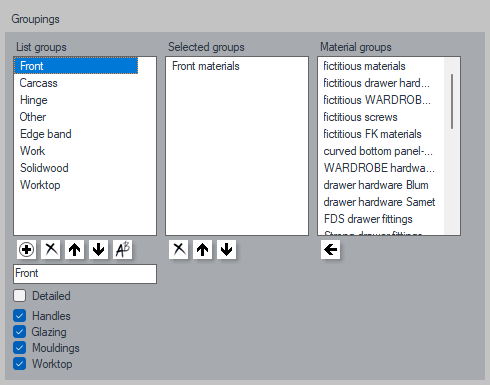This screenshot has height=385, width=490.
Task: Disable the Mouldings checkbox
Action: [20, 348]
